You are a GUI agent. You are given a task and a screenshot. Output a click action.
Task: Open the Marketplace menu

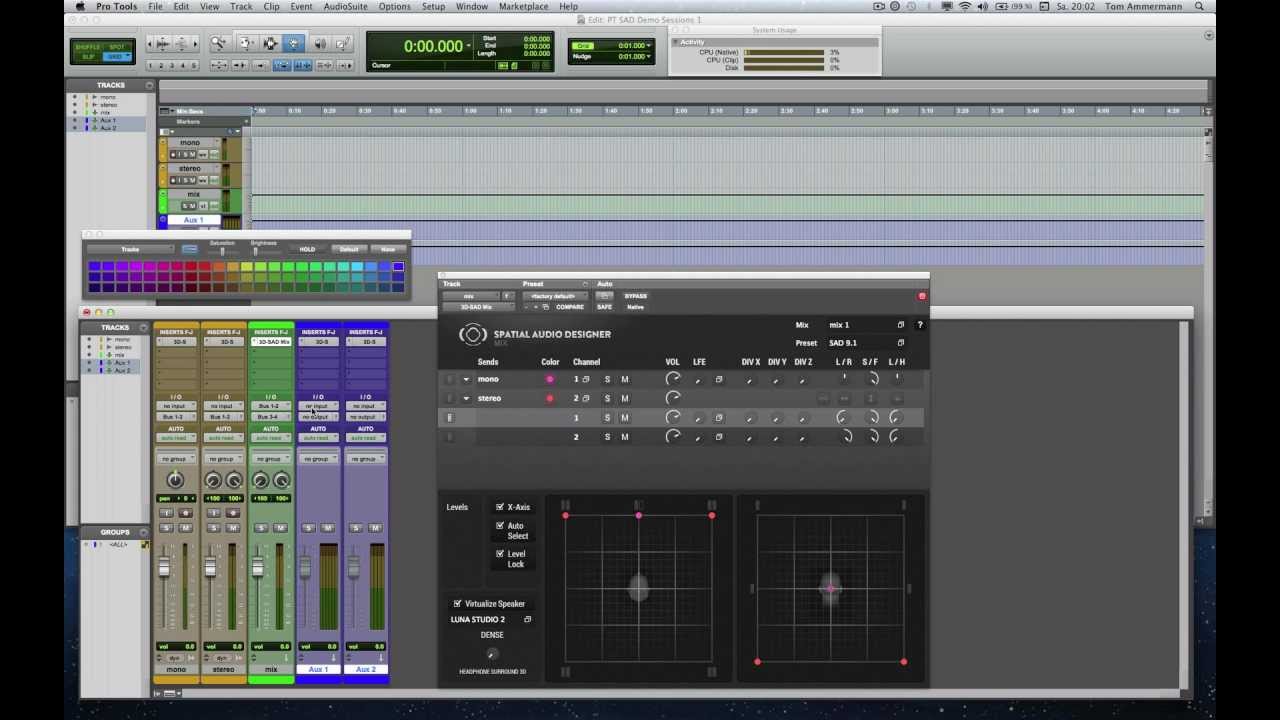point(523,6)
